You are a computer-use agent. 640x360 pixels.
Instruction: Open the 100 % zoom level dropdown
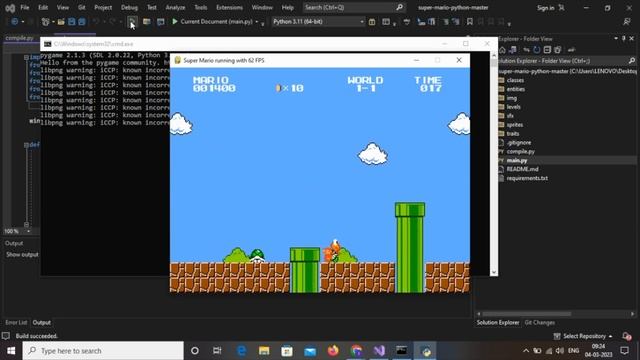28,231
